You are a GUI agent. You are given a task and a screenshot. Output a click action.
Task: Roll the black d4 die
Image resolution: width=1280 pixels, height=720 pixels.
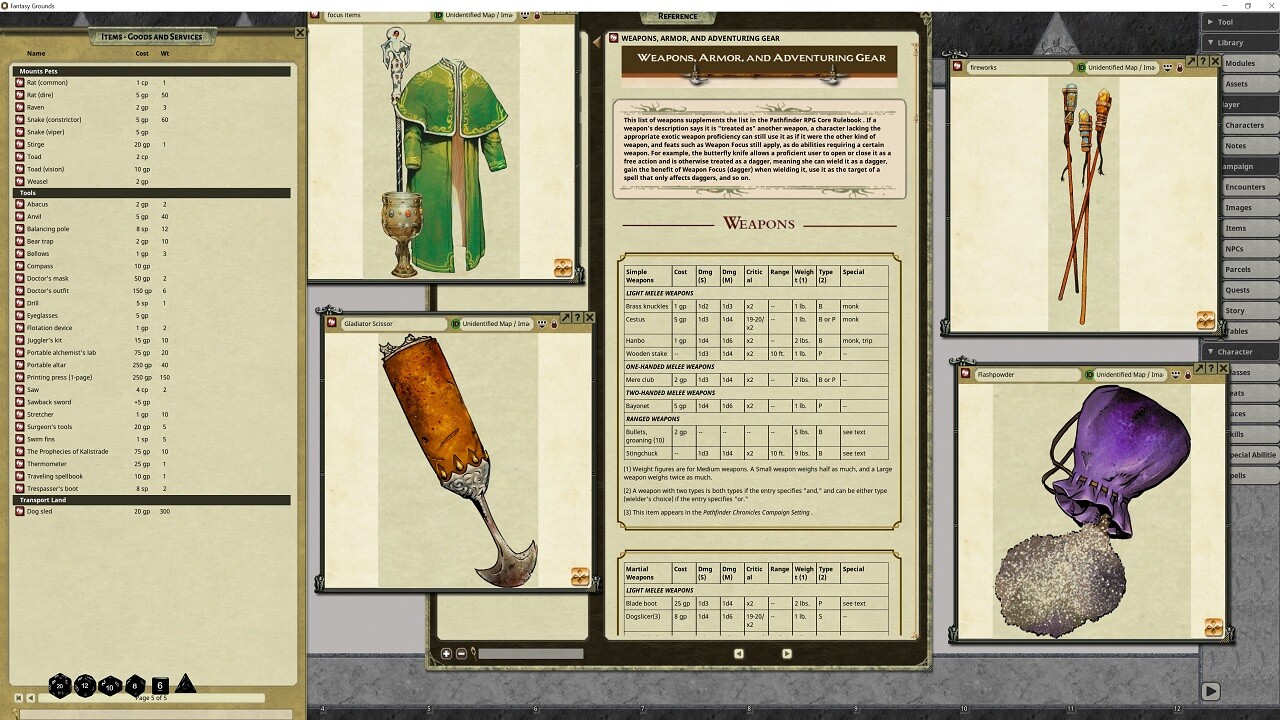coord(184,685)
